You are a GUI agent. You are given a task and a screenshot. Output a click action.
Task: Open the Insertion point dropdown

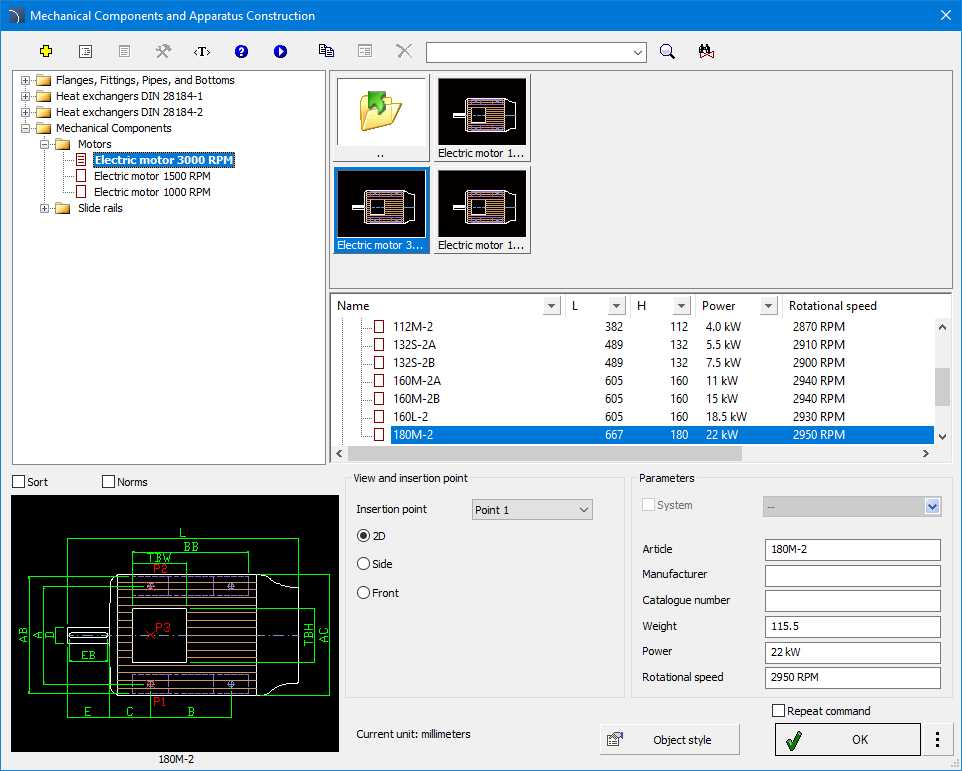(532, 510)
